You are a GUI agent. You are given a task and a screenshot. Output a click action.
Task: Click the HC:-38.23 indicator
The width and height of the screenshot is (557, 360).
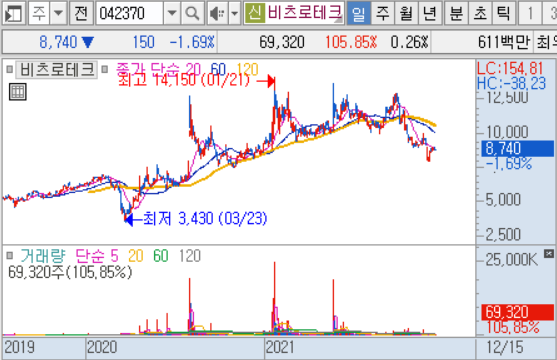(x=512, y=84)
